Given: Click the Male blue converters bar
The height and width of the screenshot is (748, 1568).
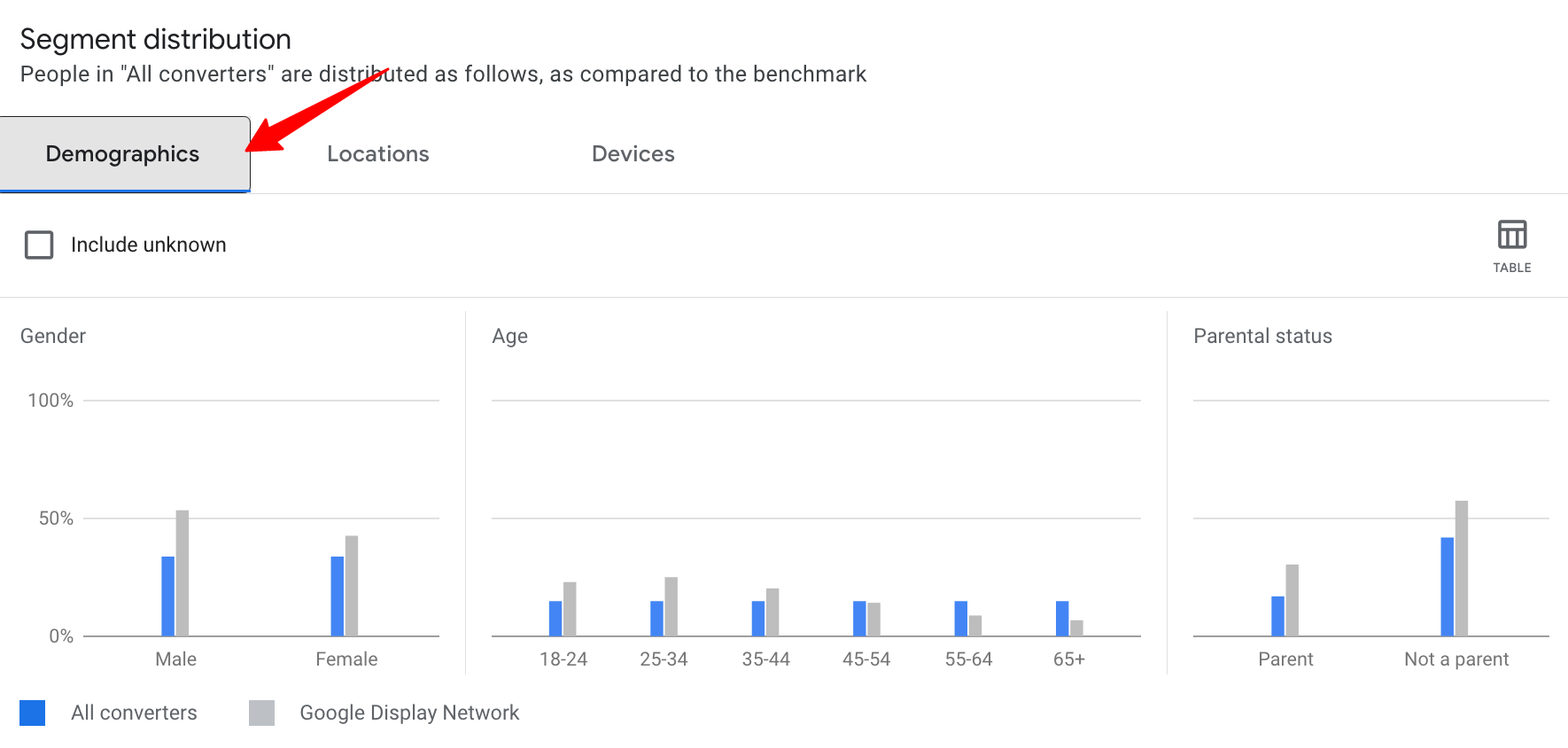Looking at the screenshot, I should coord(168,596).
